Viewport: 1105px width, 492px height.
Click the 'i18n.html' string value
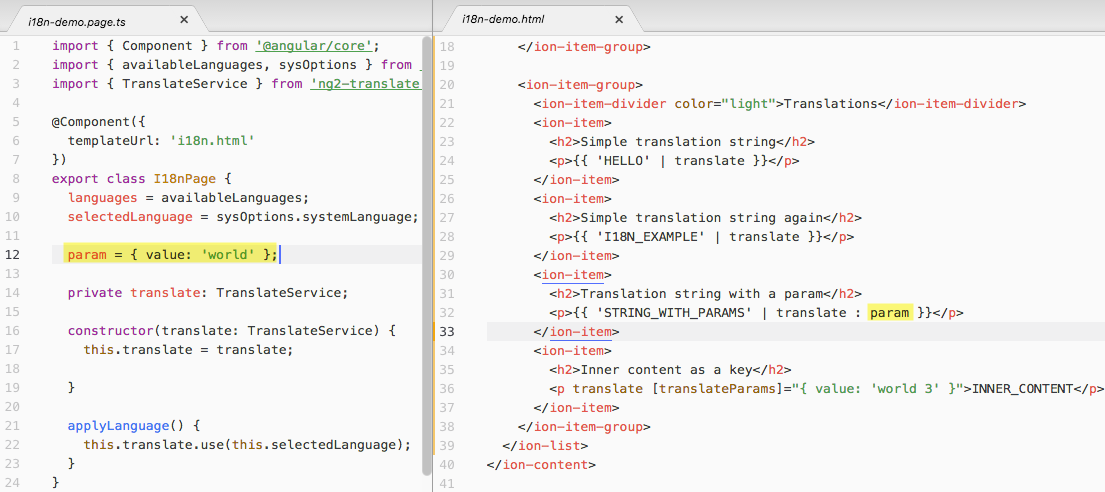214,141
